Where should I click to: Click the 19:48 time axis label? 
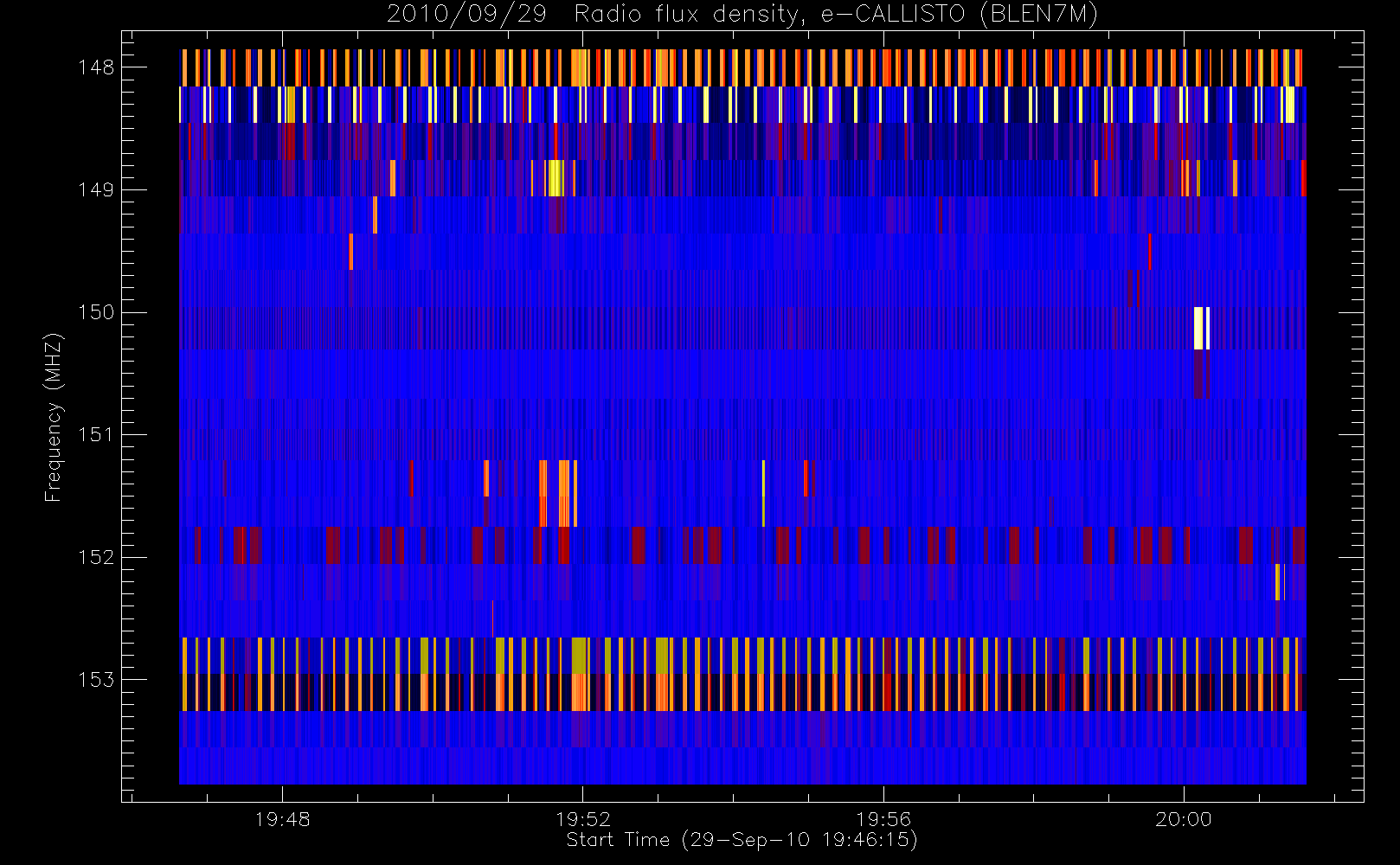coord(282,818)
